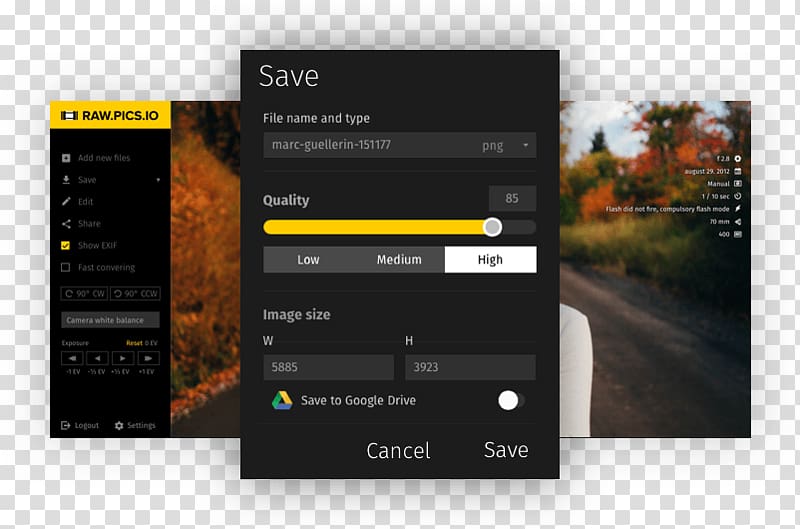
Task: Click the Google Drive logo icon
Action: click(x=282, y=400)
